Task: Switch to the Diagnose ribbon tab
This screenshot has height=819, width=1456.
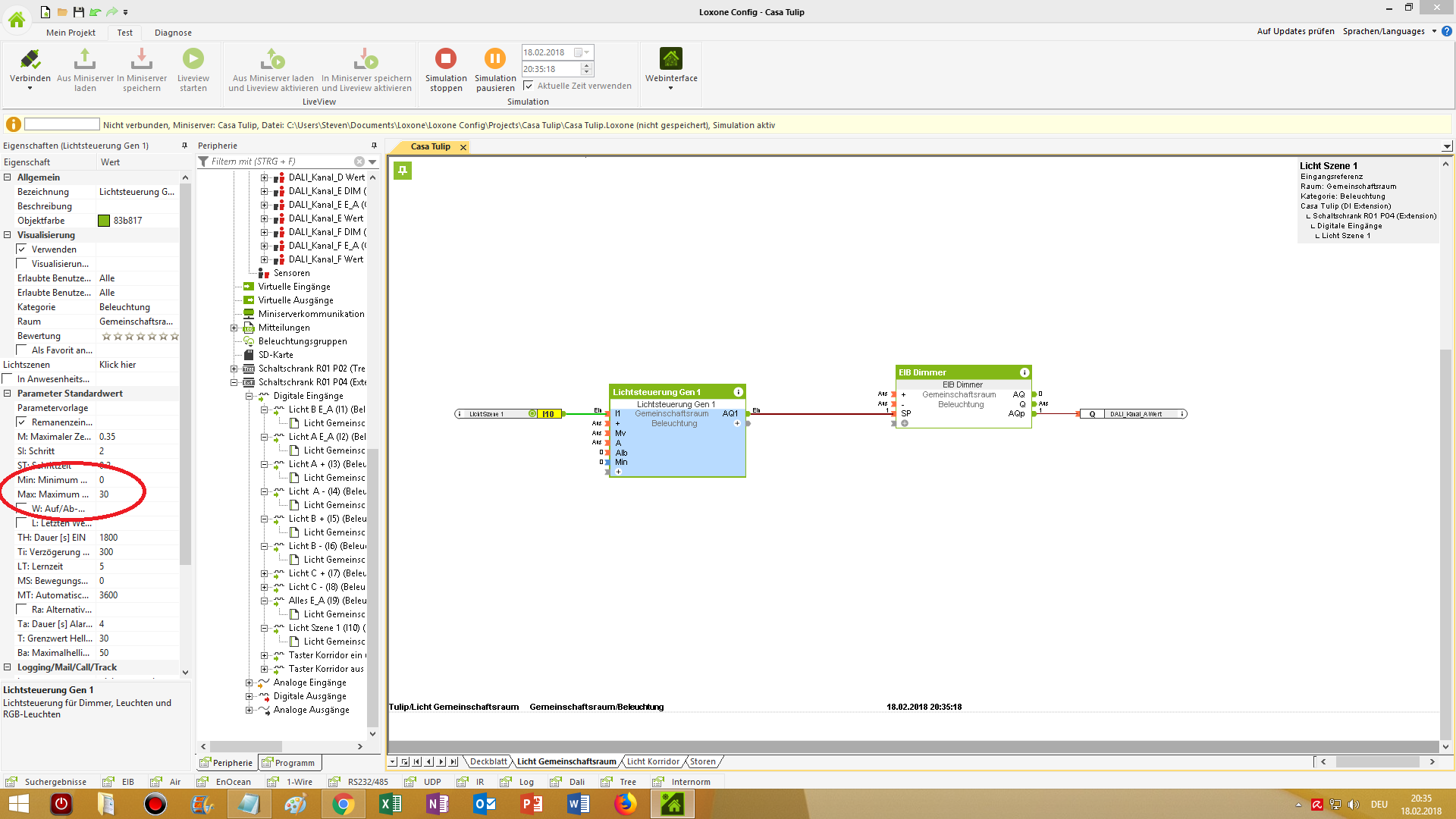Action: (x=173, y=33)
